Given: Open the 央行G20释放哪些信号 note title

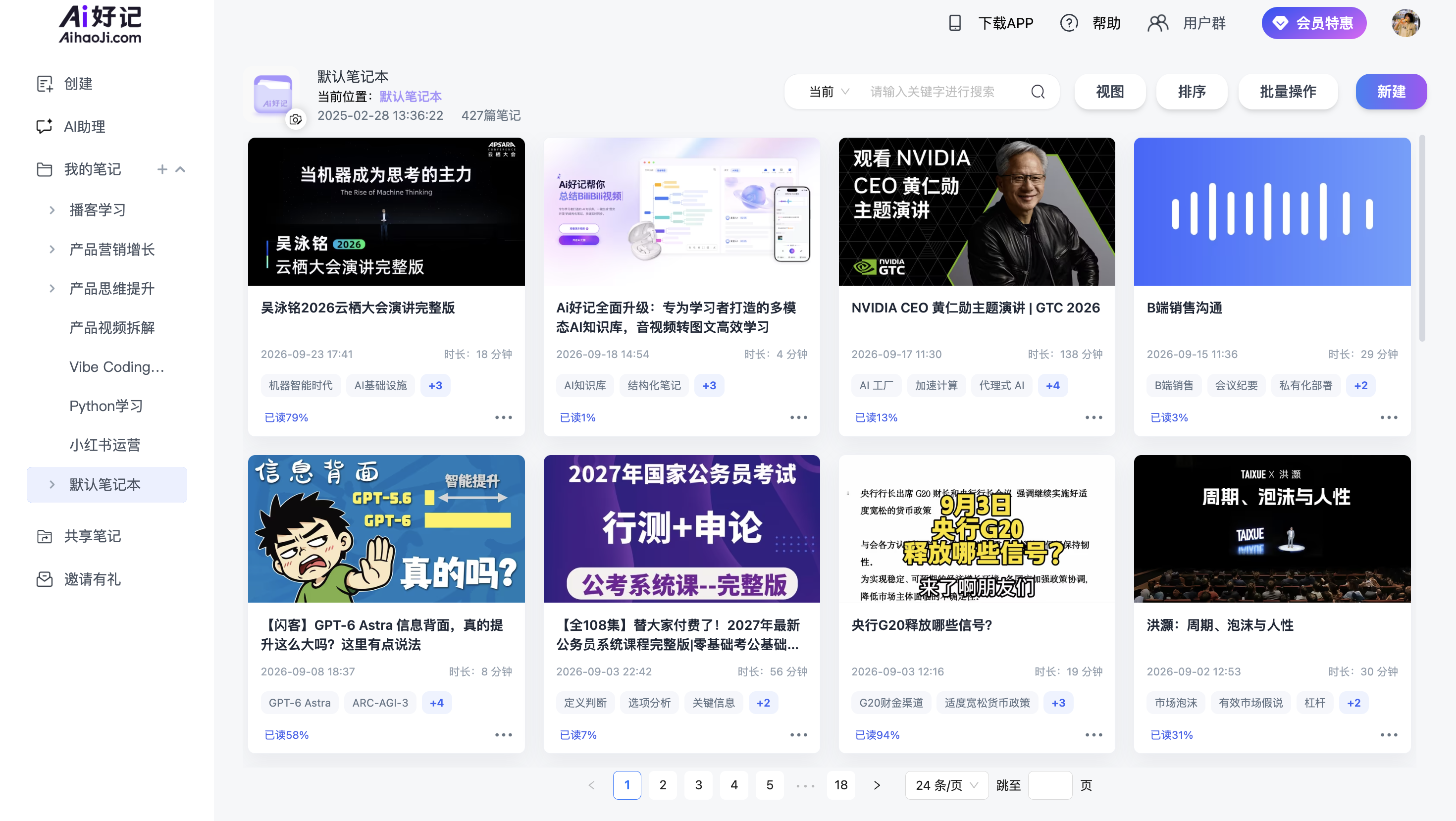Looking at the screenshot, I should pyautogui.click(x=921, y=625).
